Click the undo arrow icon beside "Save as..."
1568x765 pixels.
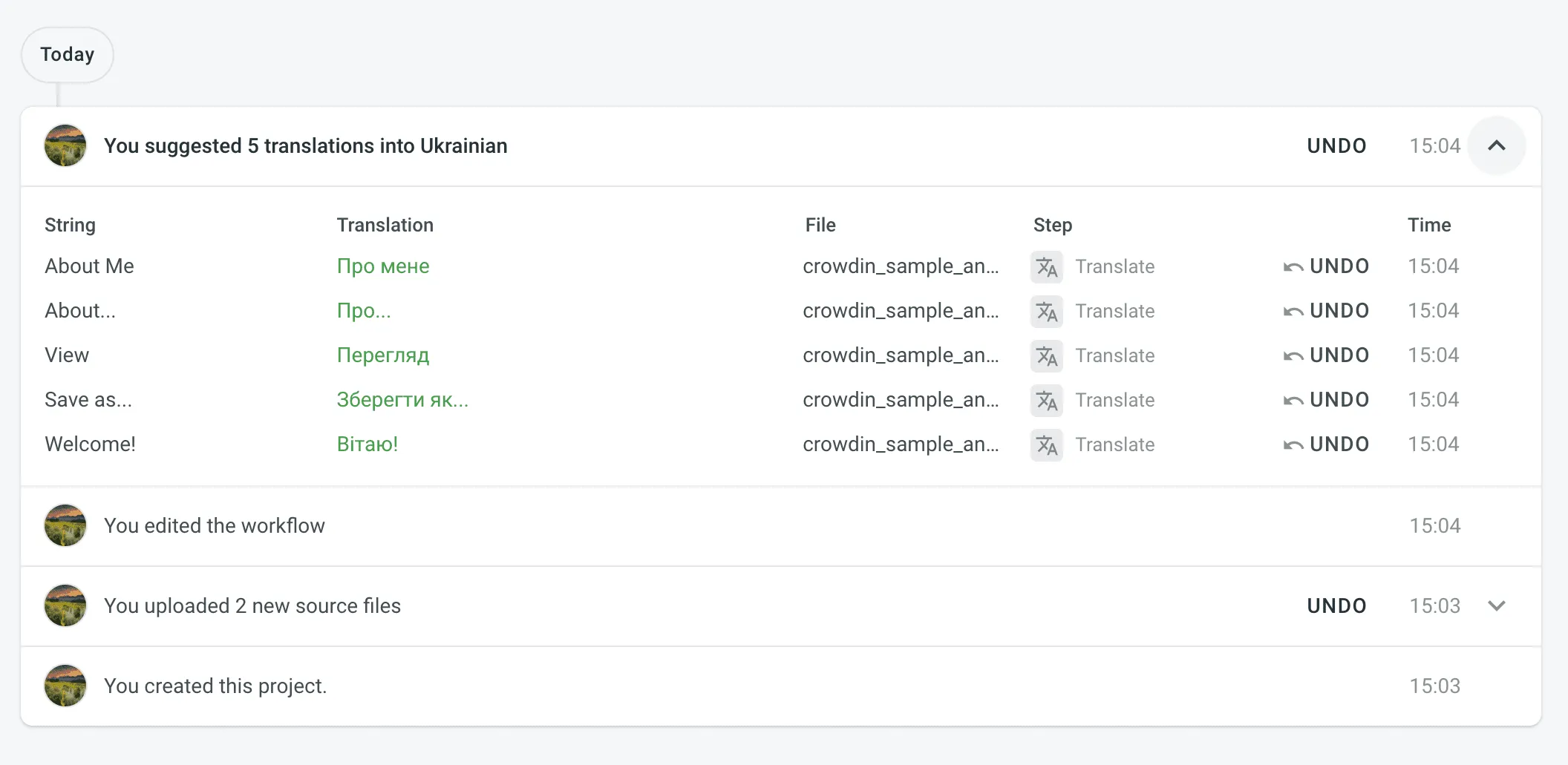point(1292,400)
